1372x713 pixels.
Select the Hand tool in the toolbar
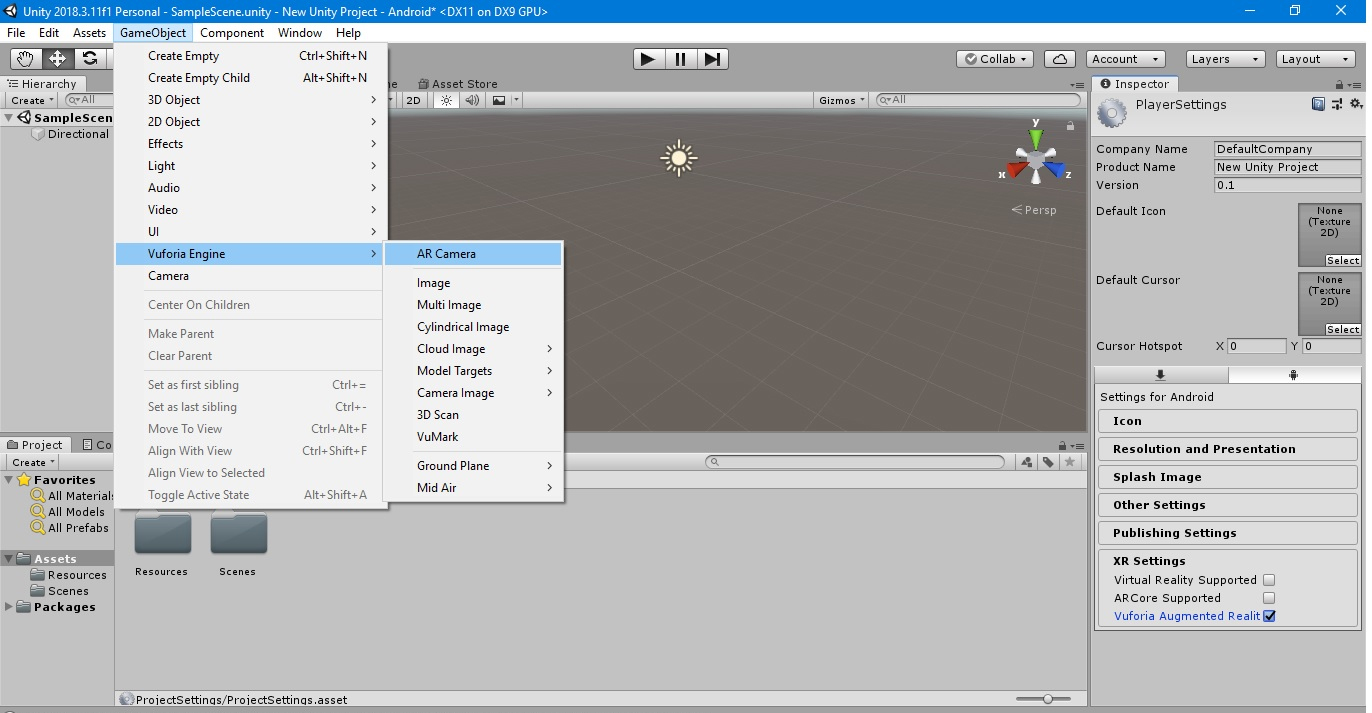click(25, 59)
